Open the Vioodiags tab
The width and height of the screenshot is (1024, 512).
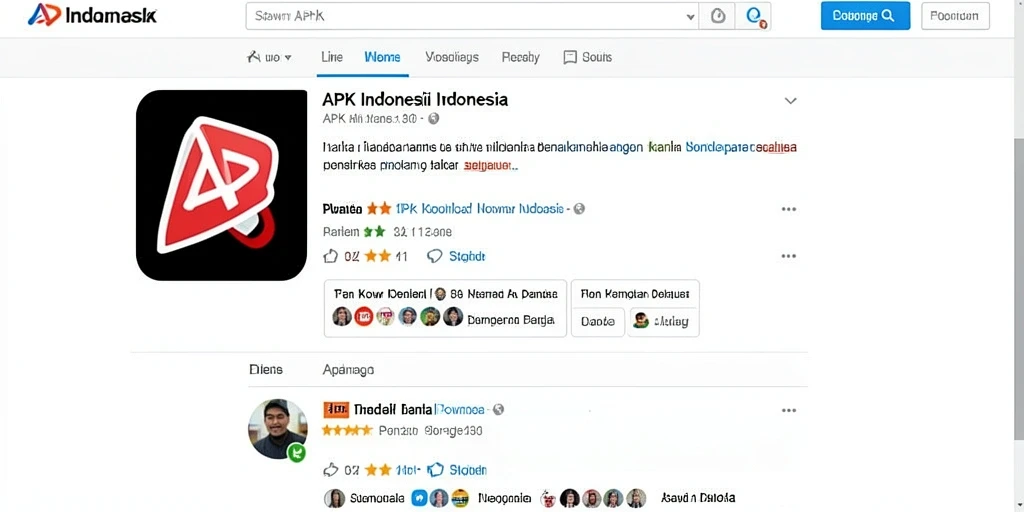pos(452,57)
